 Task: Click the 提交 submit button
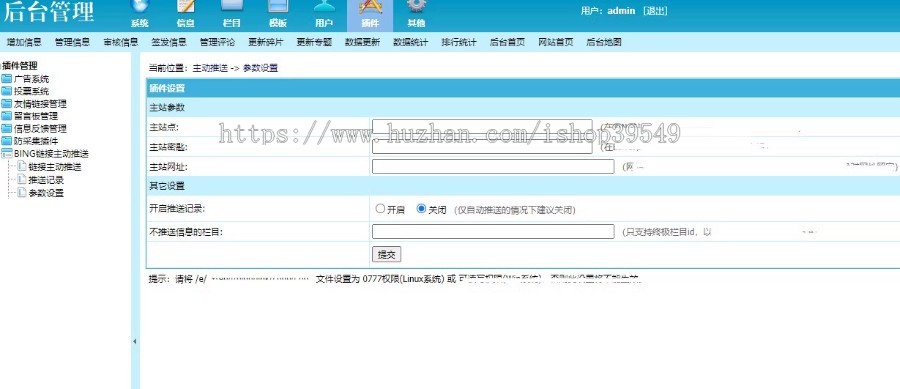pyautogui.click(x=386, y=255)
